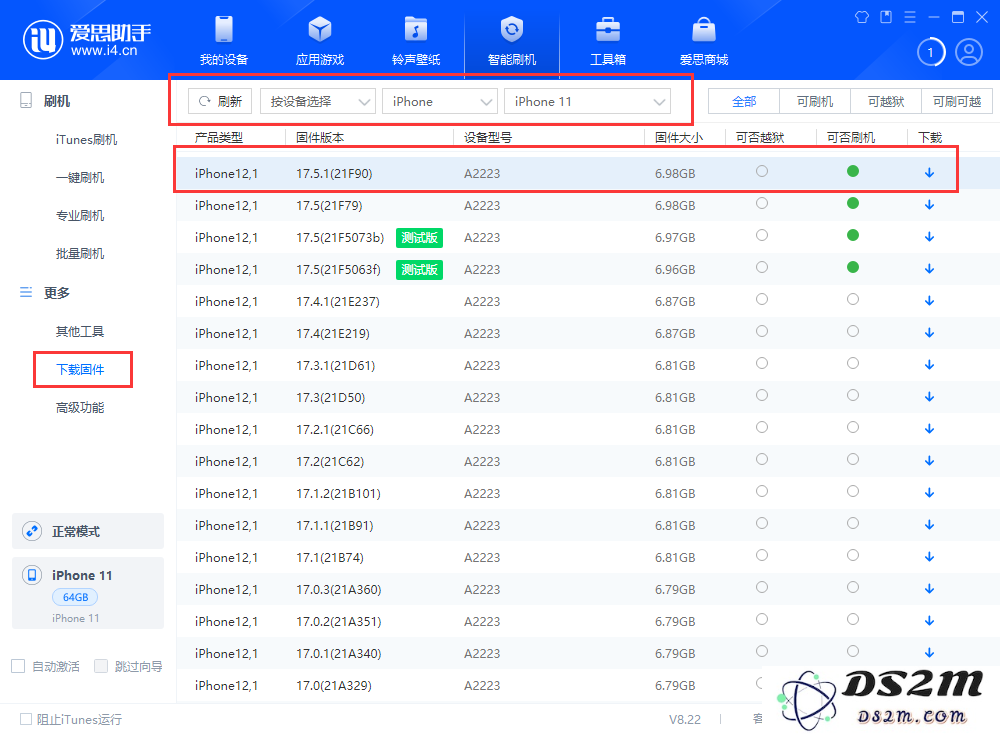Download beta firmware 17.5(21F5073b) via arrow
Viewport: 1000px width, 734px height.
(929, 237)
